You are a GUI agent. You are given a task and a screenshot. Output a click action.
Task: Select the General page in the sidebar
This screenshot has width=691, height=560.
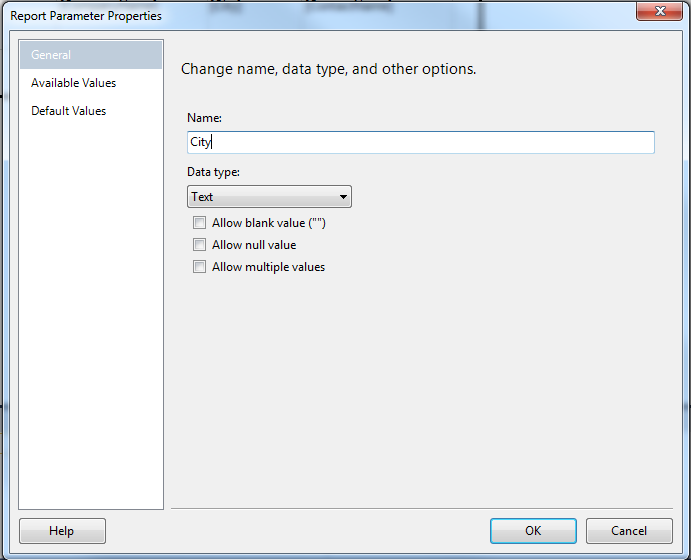tap(91, 55)
